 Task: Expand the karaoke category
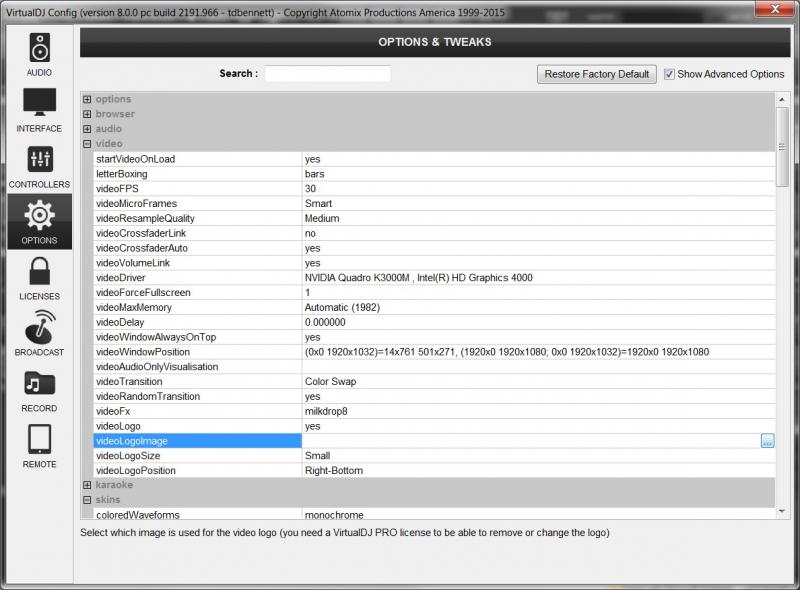click(87, 485)
